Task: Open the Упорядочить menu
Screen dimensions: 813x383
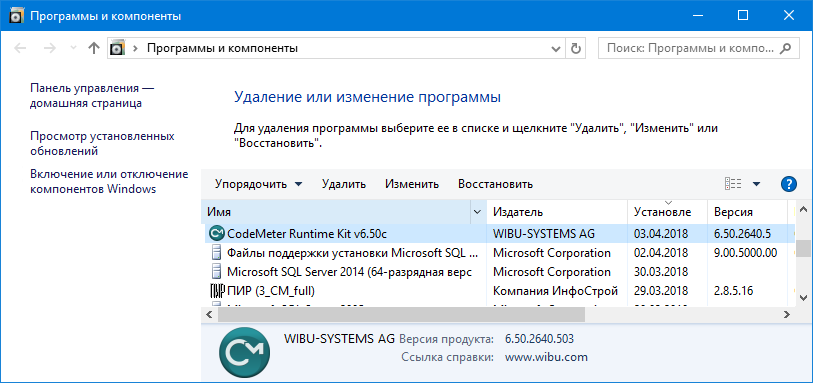Action: [x=259, y=184]
